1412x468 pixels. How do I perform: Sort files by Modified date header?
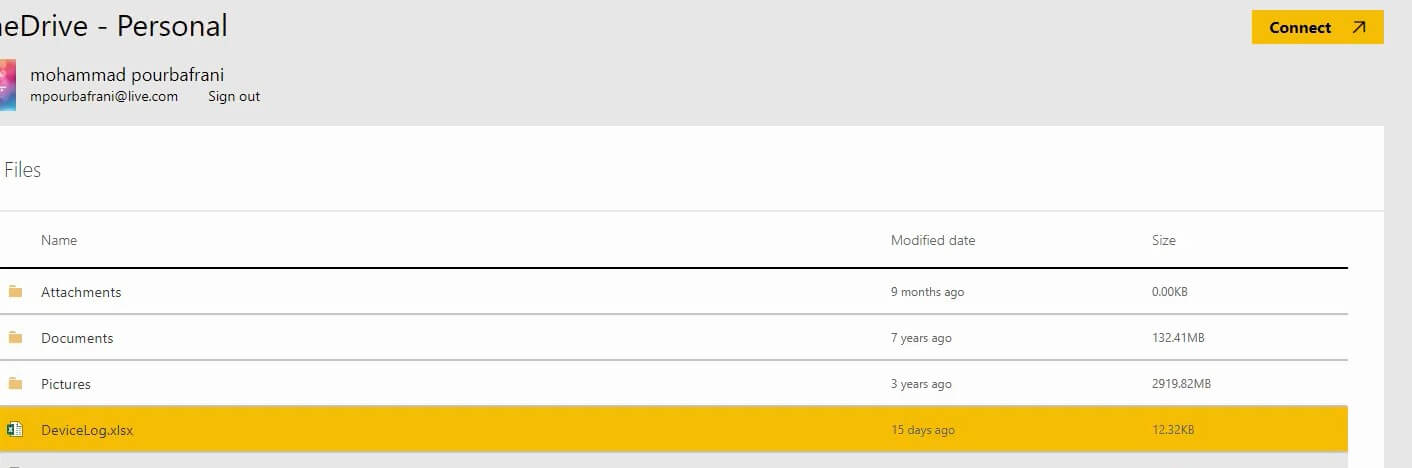(932, 240)
